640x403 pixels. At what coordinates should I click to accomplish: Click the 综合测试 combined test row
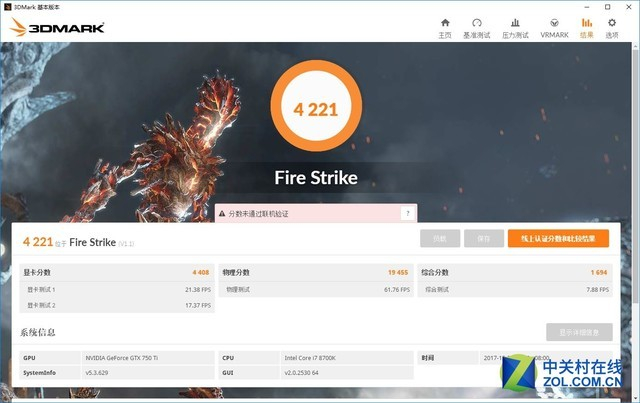coord(515,289)
